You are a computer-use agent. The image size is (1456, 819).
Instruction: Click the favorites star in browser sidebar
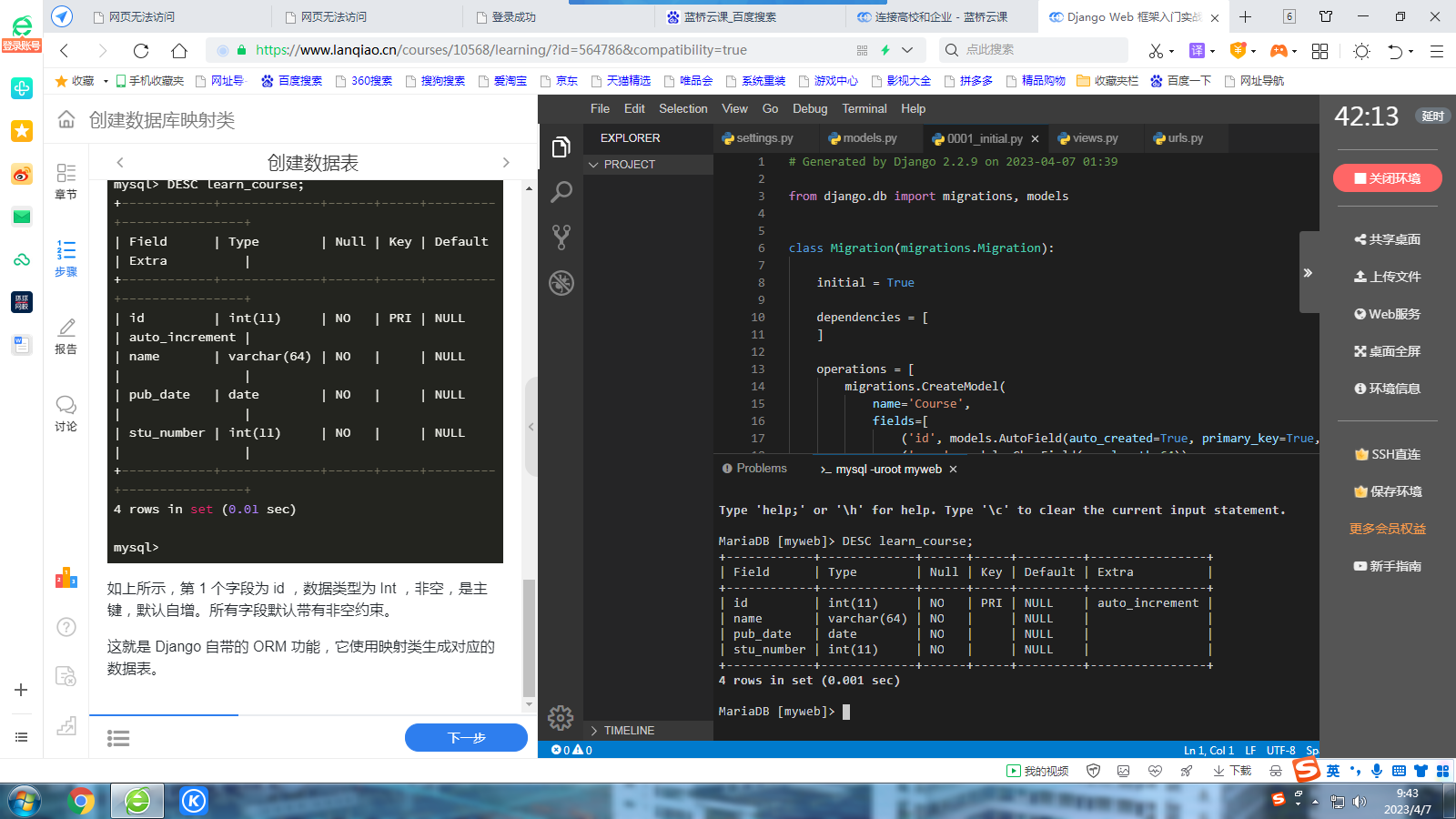22,131
